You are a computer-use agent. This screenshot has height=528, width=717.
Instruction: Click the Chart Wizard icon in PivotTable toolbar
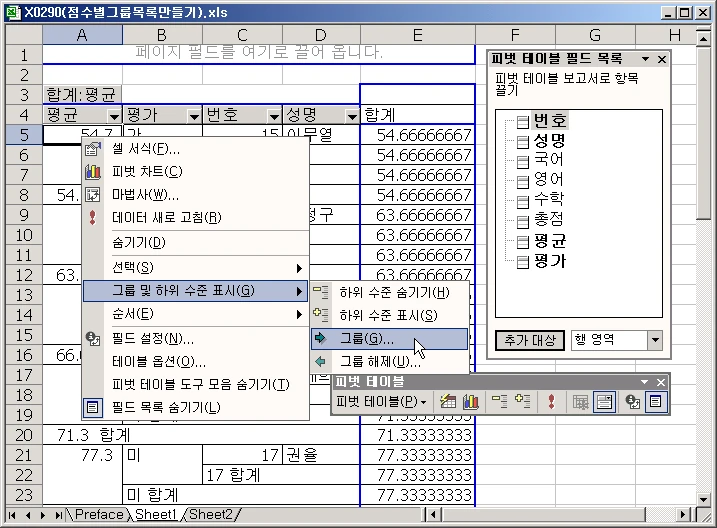click(x=471, y=402)
